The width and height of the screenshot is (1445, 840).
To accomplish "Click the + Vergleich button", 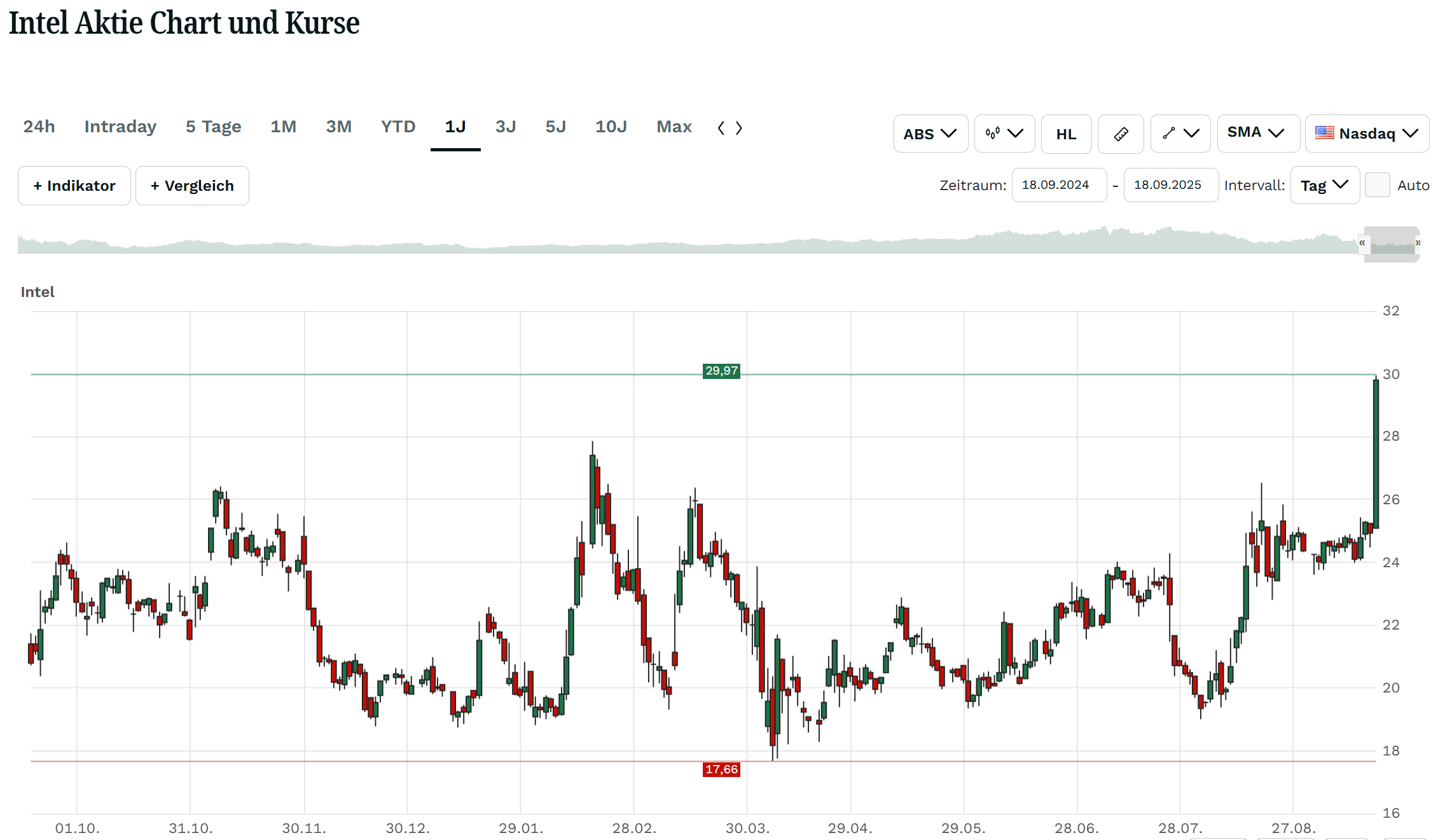I will 192,186.
